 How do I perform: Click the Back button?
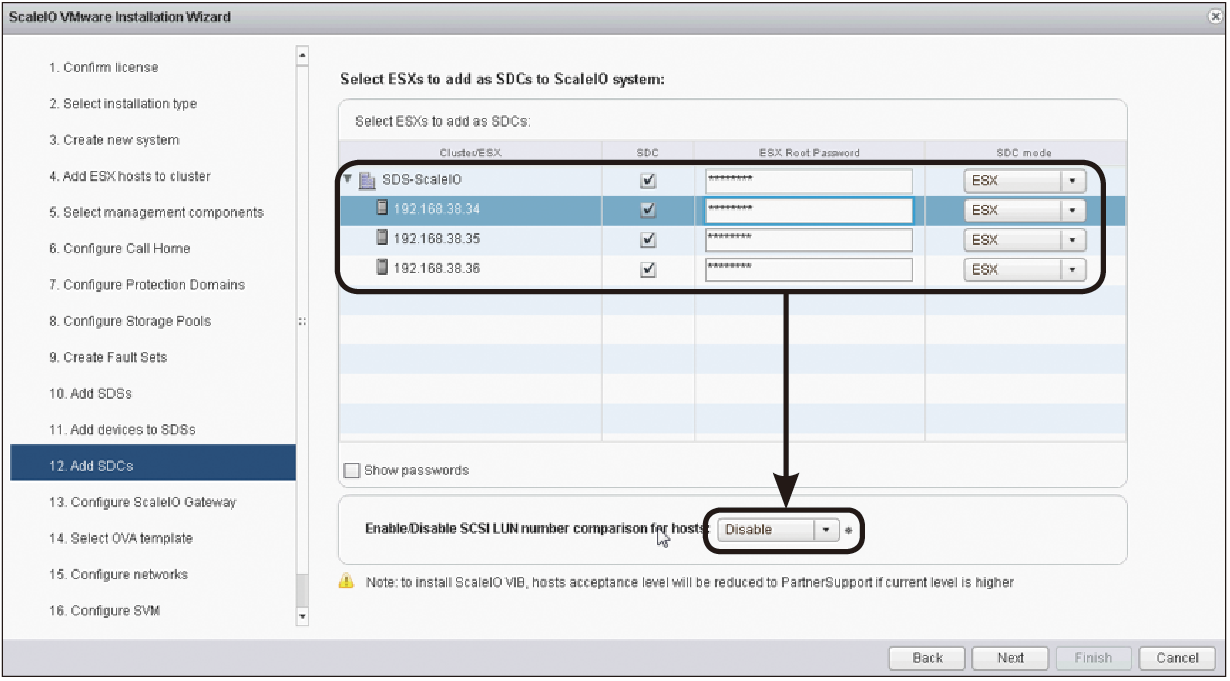[x=928, y=658]
